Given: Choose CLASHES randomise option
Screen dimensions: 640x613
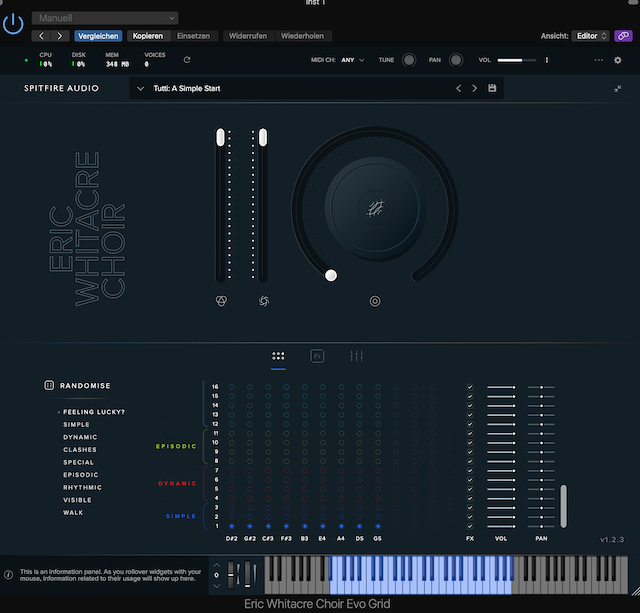Looking at the screenshot, I should click(x=80, y=449).
